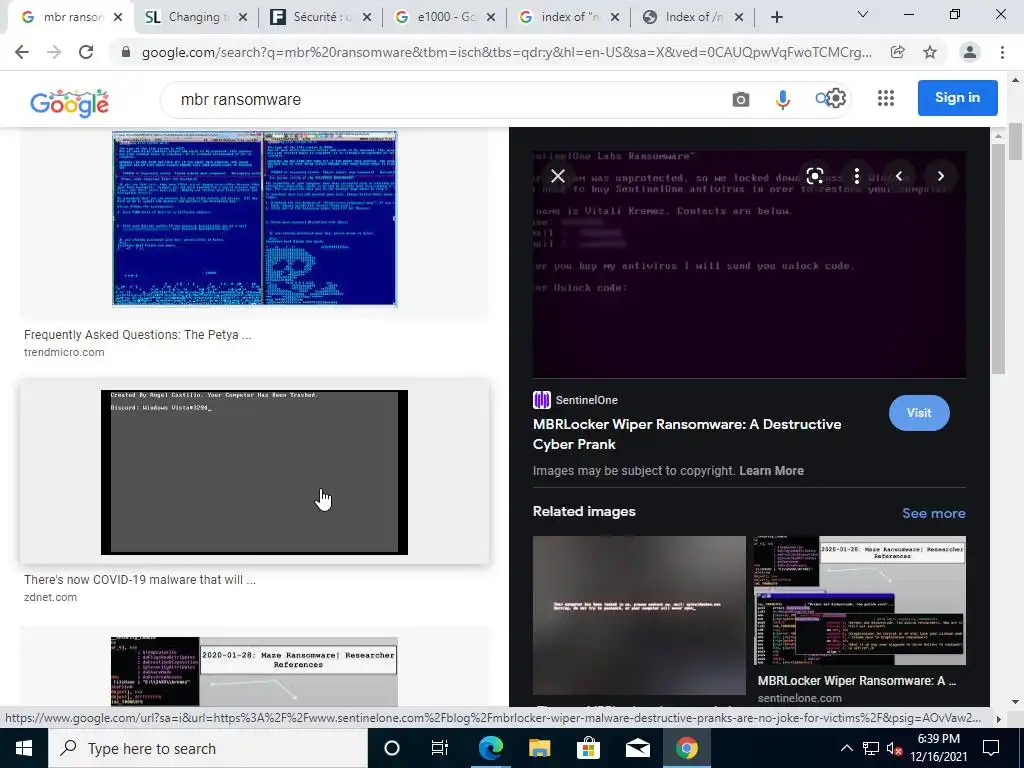Viewport: 1024px width, 768px height.
Task: Open Chrome profile avatar
Action: click(x=970, y=52)
